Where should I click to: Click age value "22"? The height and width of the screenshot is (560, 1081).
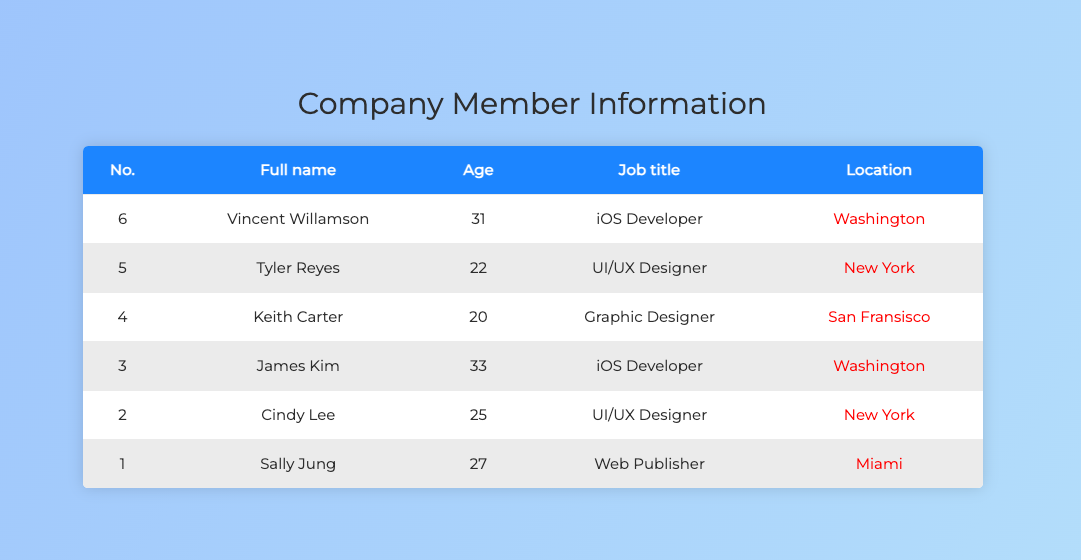tap(478, 268)
